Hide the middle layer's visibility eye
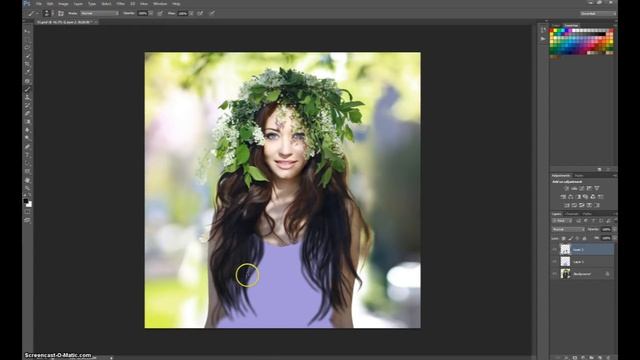The width and height of the screenshot is (640, 360). [554, 262]
